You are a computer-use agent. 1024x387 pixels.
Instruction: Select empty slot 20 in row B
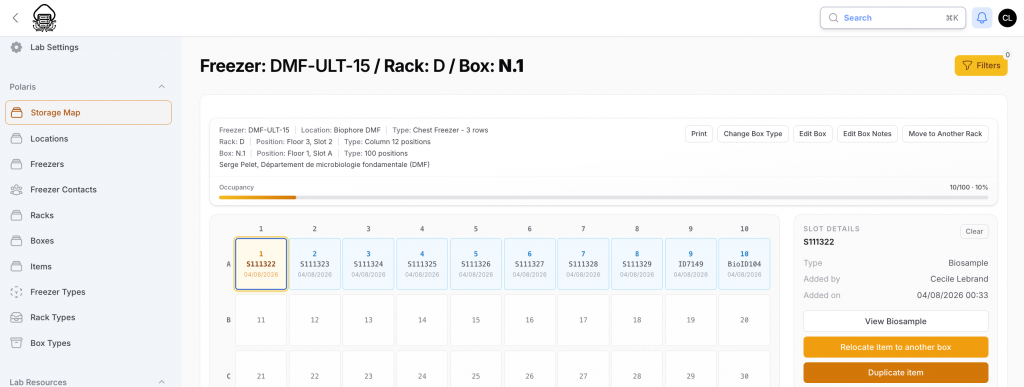pos(744,320)
